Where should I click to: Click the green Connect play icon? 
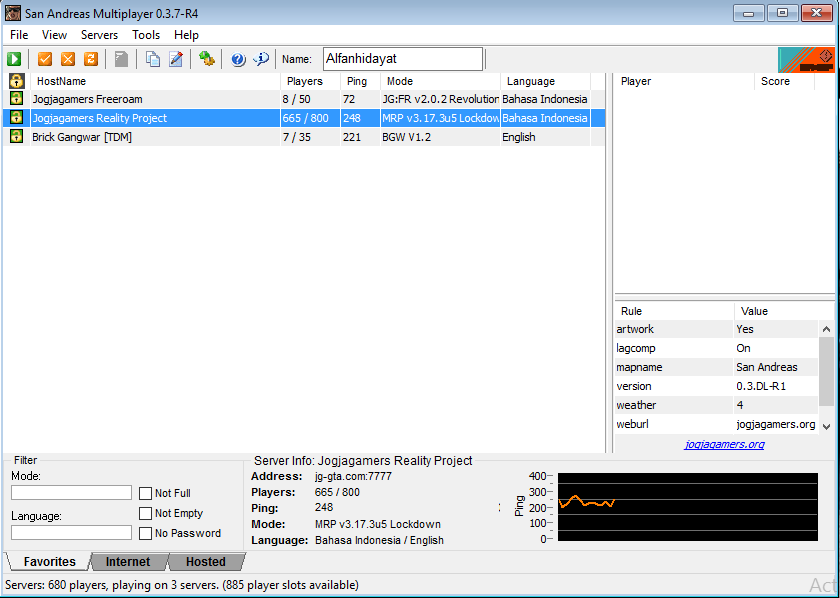(x=14, y=59)
